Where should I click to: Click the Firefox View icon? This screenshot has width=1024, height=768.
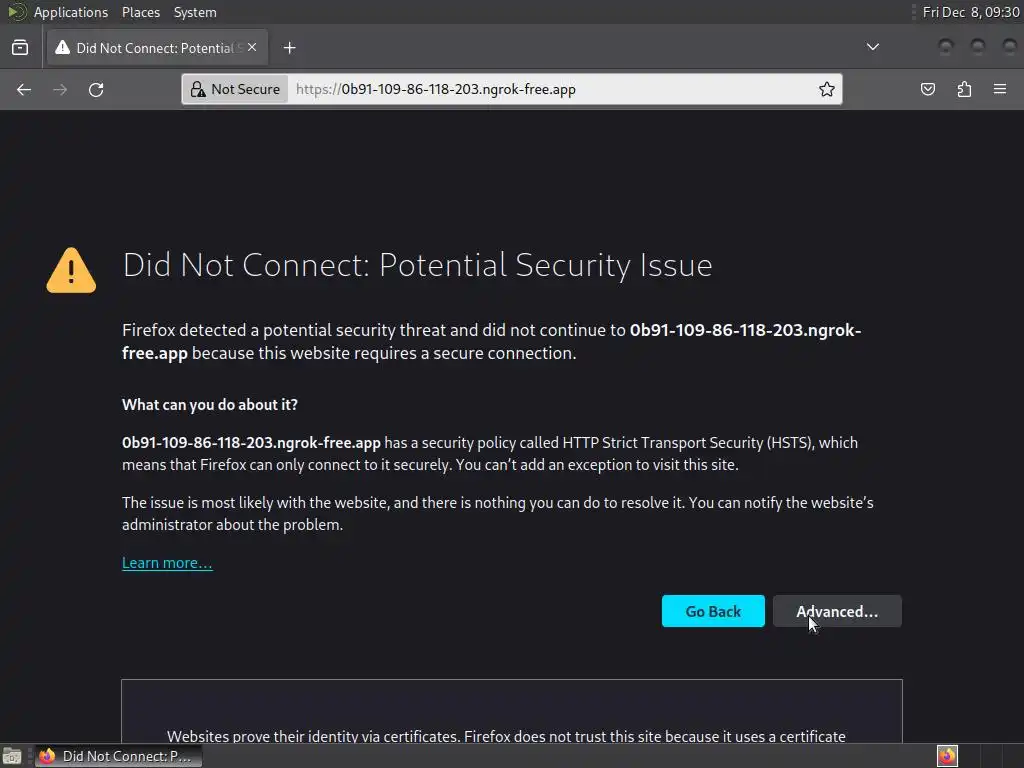pyautogui.click(x=20, y=47)
